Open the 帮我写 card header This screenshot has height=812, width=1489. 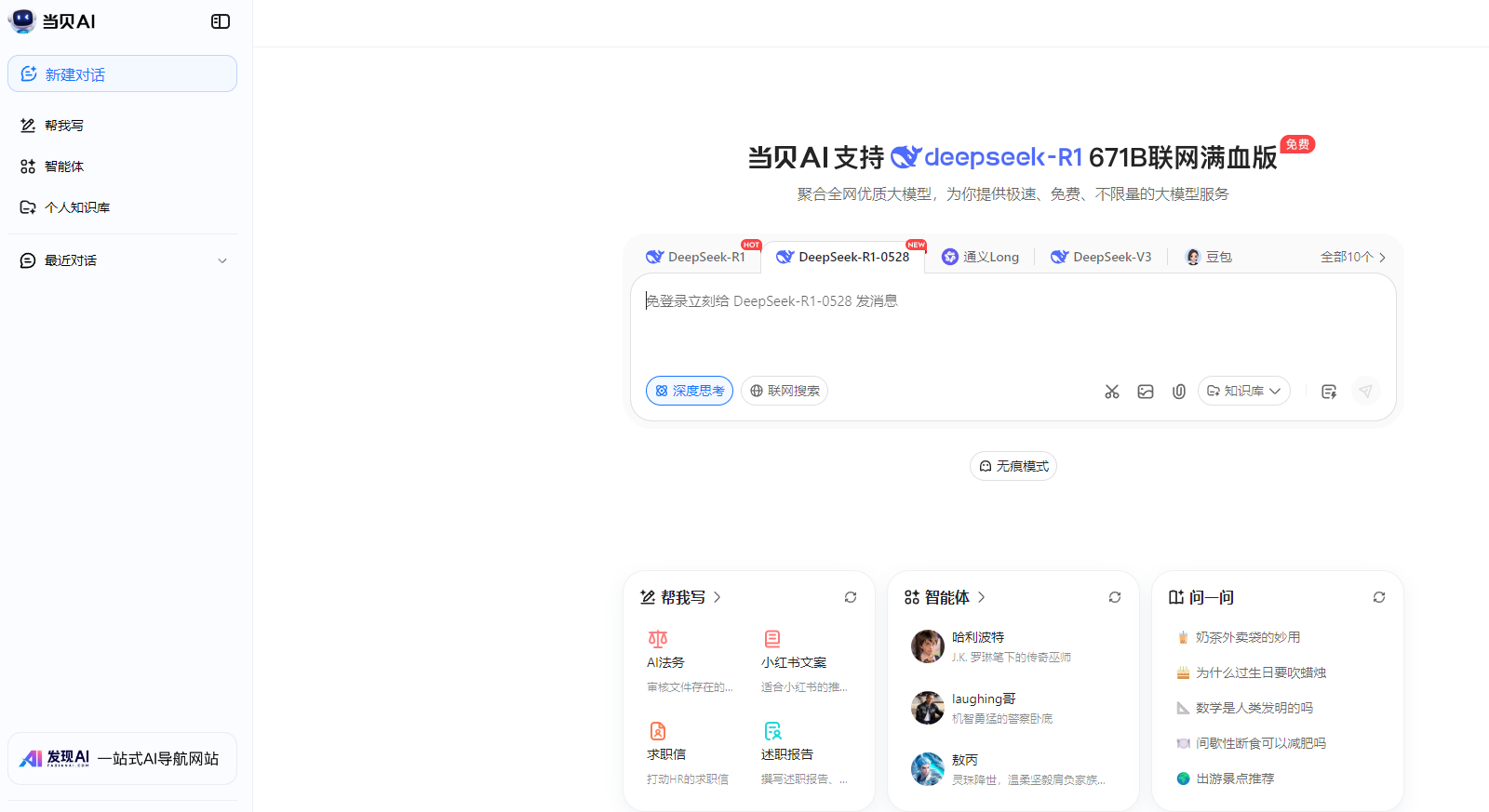point(680,597)
